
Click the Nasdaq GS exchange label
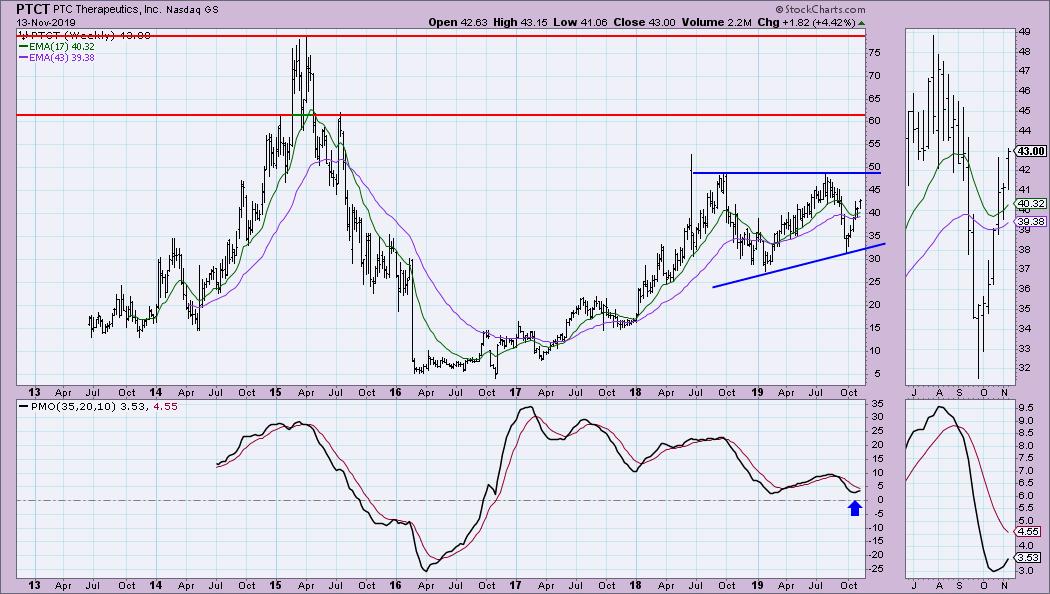(x=194, y=10)
